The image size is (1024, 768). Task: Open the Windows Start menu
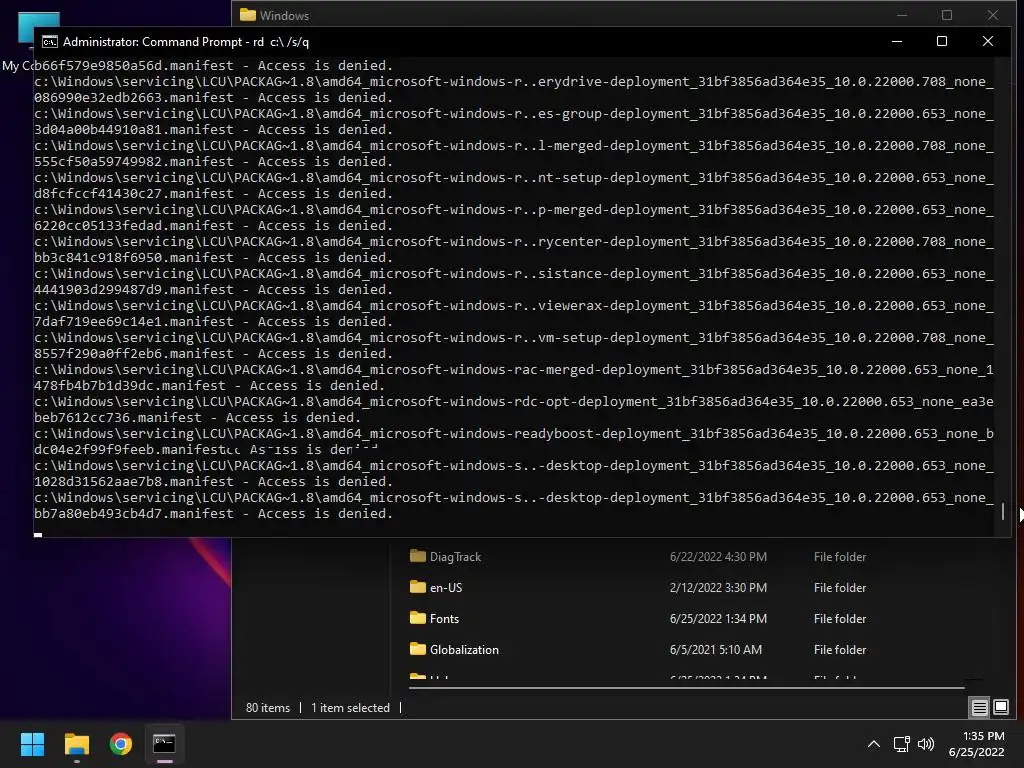coord(32,744)
